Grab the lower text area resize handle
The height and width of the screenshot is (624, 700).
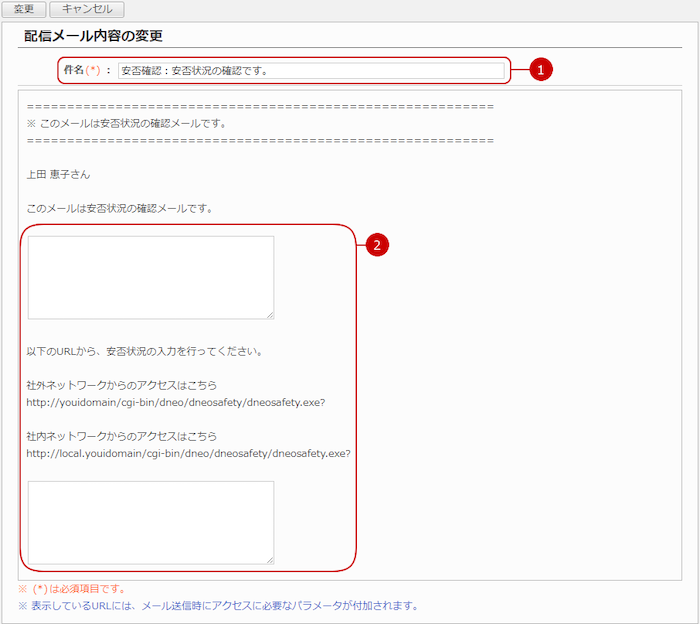point(269,559)
